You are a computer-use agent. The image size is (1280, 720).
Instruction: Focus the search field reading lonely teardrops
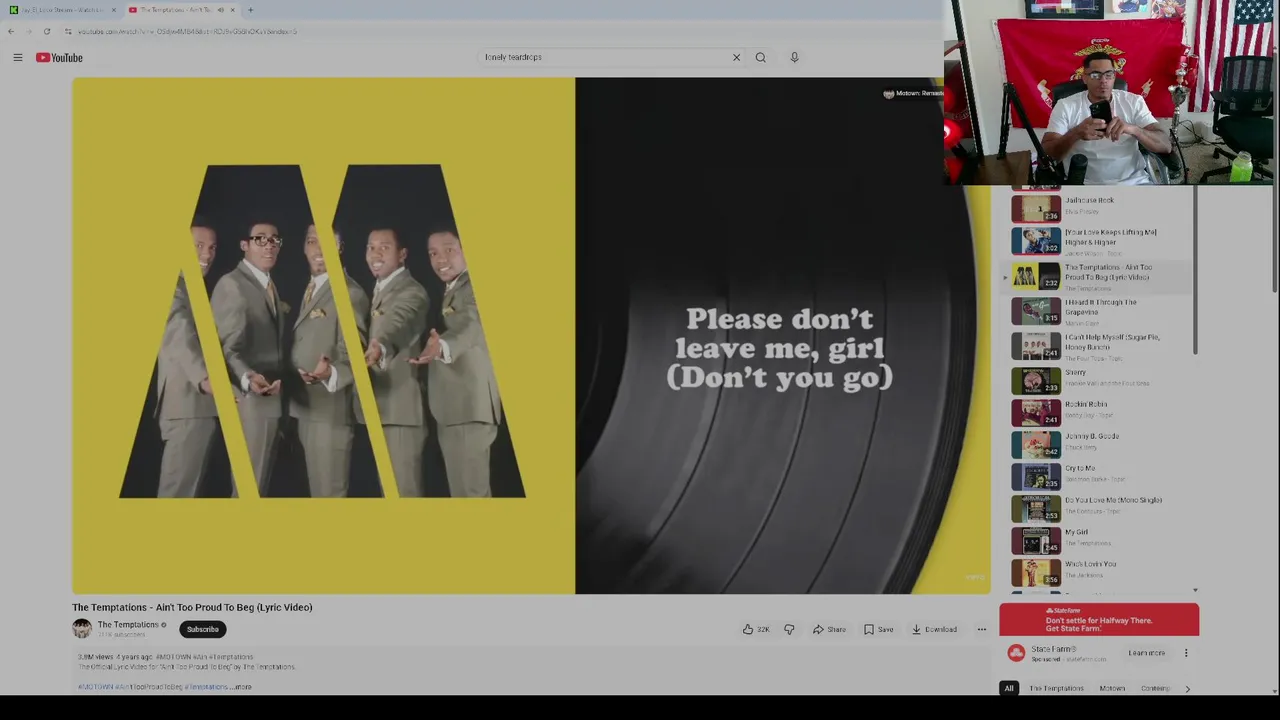point(605,57)
